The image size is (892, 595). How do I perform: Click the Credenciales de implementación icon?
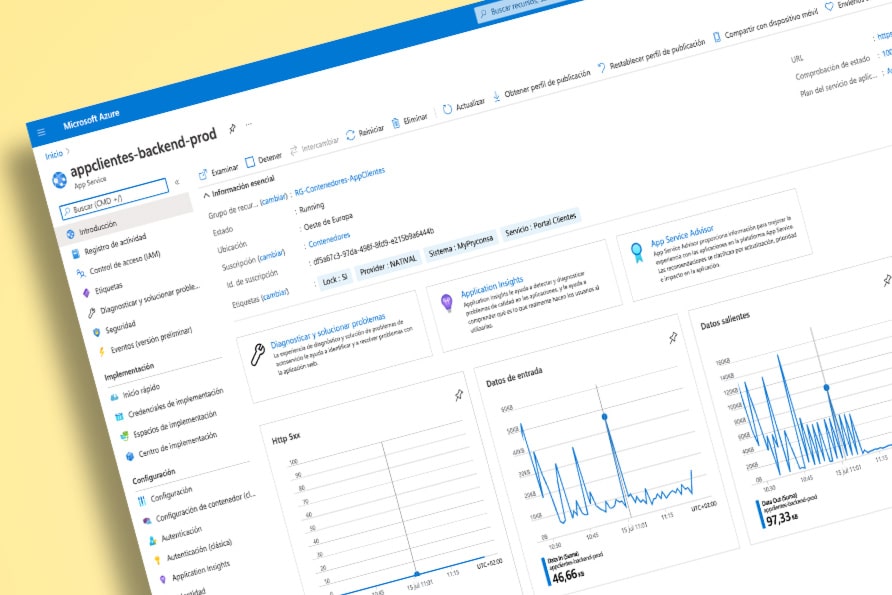(119, 416)
